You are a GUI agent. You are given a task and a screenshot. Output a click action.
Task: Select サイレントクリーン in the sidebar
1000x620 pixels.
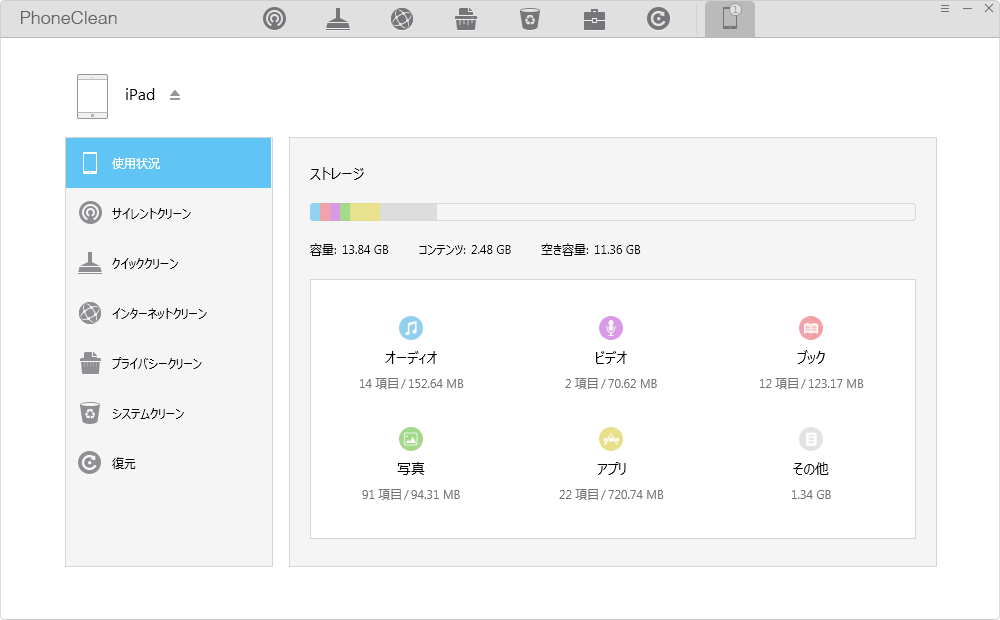168,213
